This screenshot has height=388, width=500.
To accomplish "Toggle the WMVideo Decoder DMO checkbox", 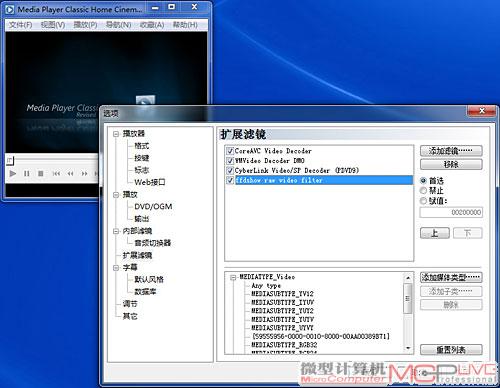I will click(x=230, y=161).
